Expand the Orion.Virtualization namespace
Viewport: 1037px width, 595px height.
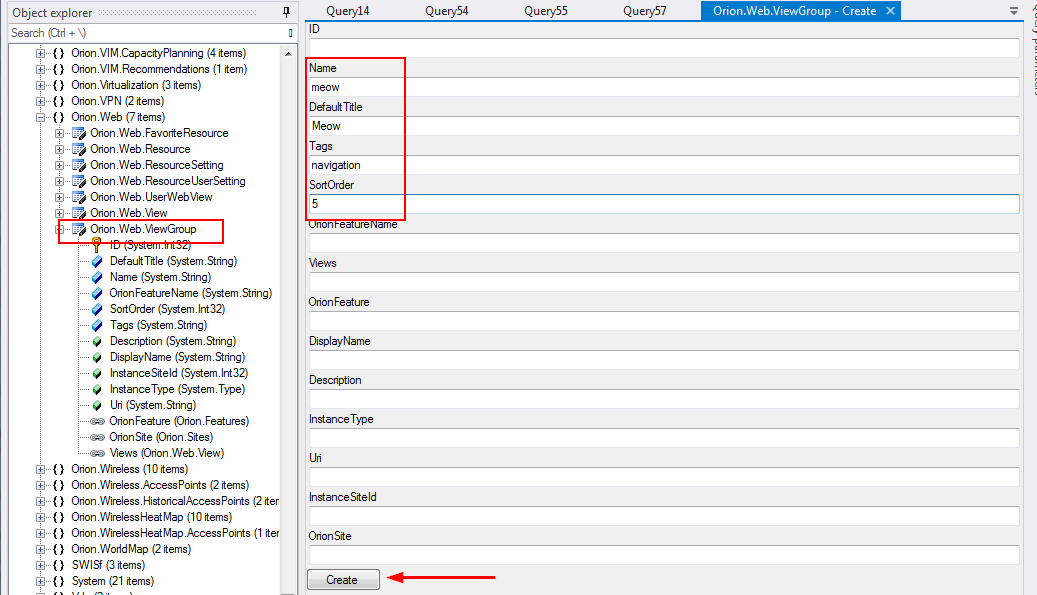40,85
